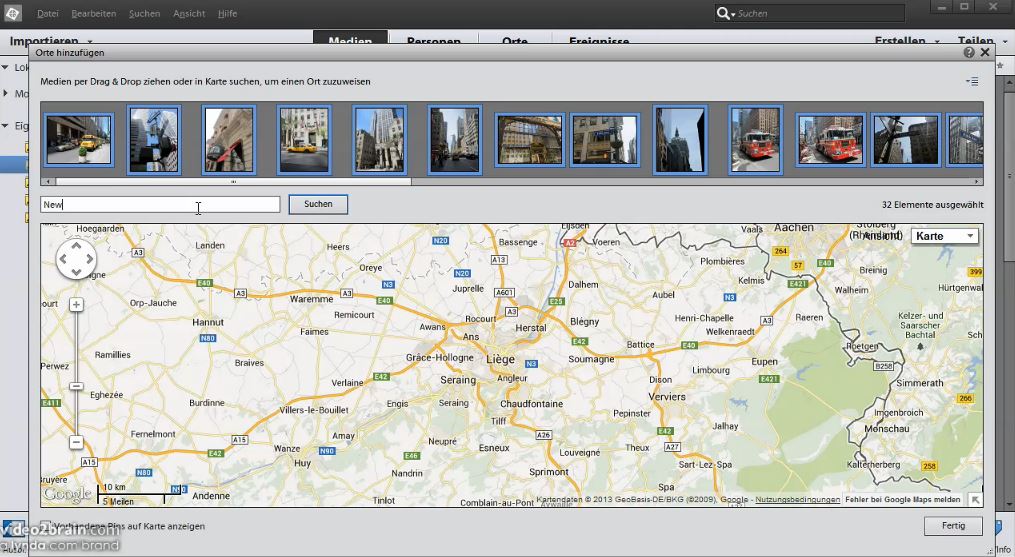Screen dimensions: 1015x557
Task: Select the first red fire truck thumbnail
Action: pyautogui.click(x=755, y=140)
